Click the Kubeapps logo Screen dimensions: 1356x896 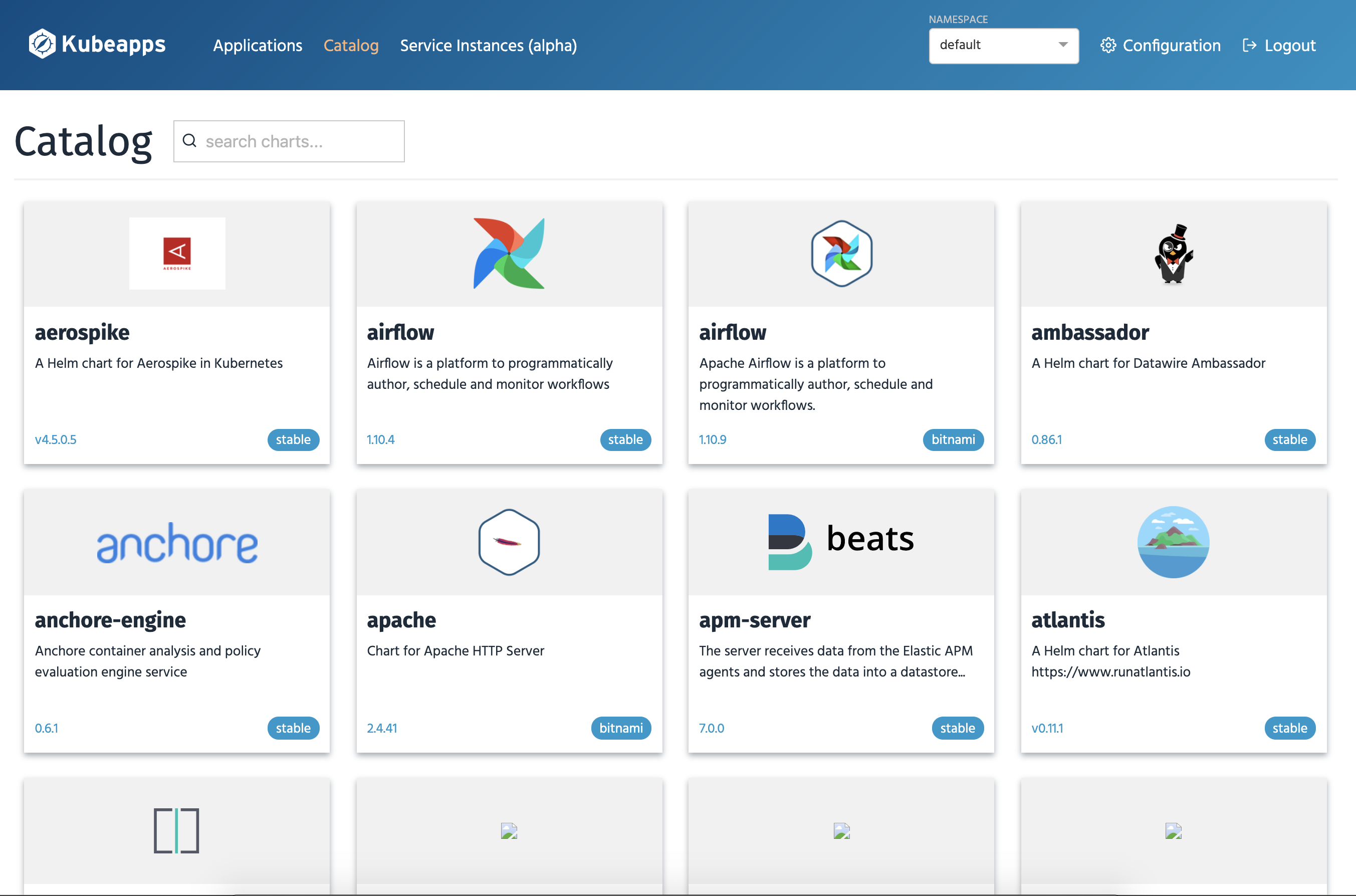click(97, 44)
